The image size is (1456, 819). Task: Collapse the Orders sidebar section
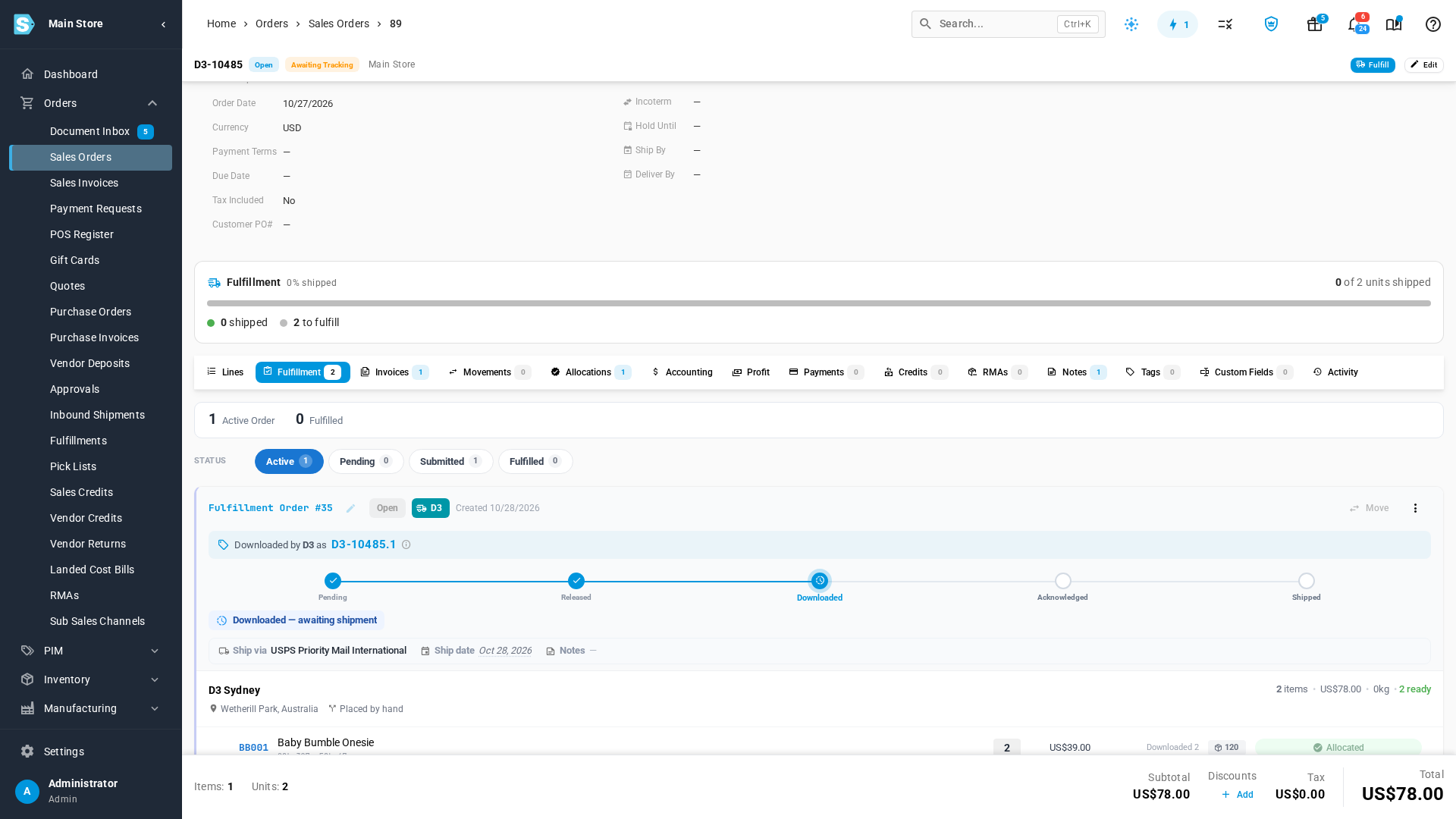152,103
